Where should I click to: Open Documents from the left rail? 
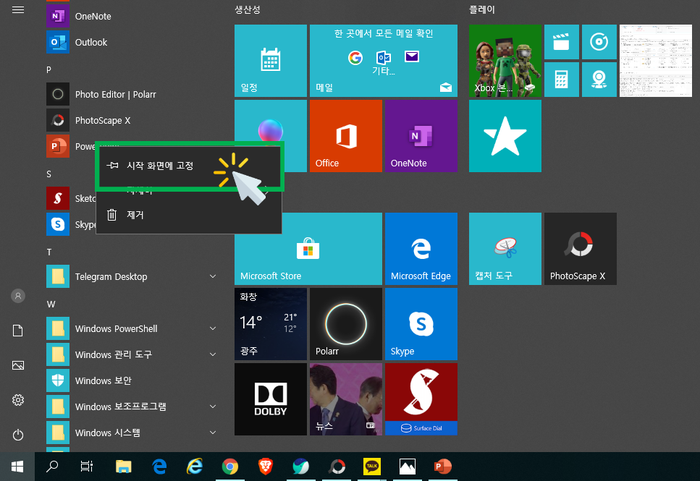(x=18, y=330)
